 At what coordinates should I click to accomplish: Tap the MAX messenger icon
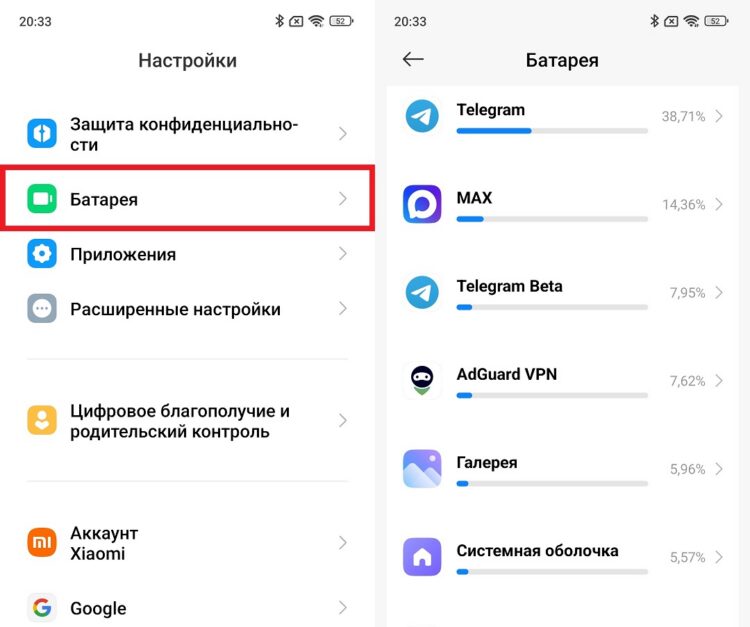coord(422,204)
